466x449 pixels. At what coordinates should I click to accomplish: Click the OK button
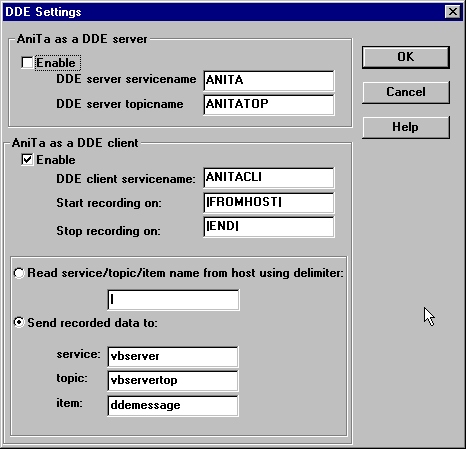(406, 57)
